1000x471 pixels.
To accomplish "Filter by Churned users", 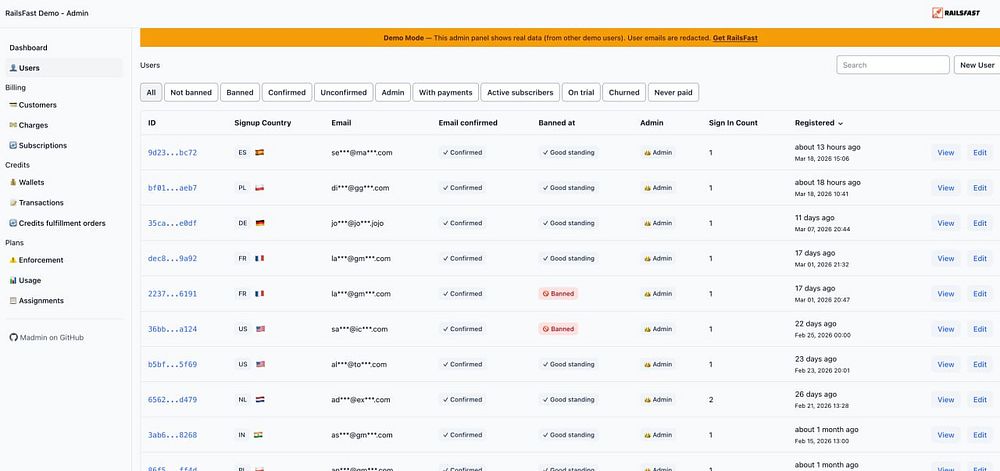I will (x=624, y=92).
